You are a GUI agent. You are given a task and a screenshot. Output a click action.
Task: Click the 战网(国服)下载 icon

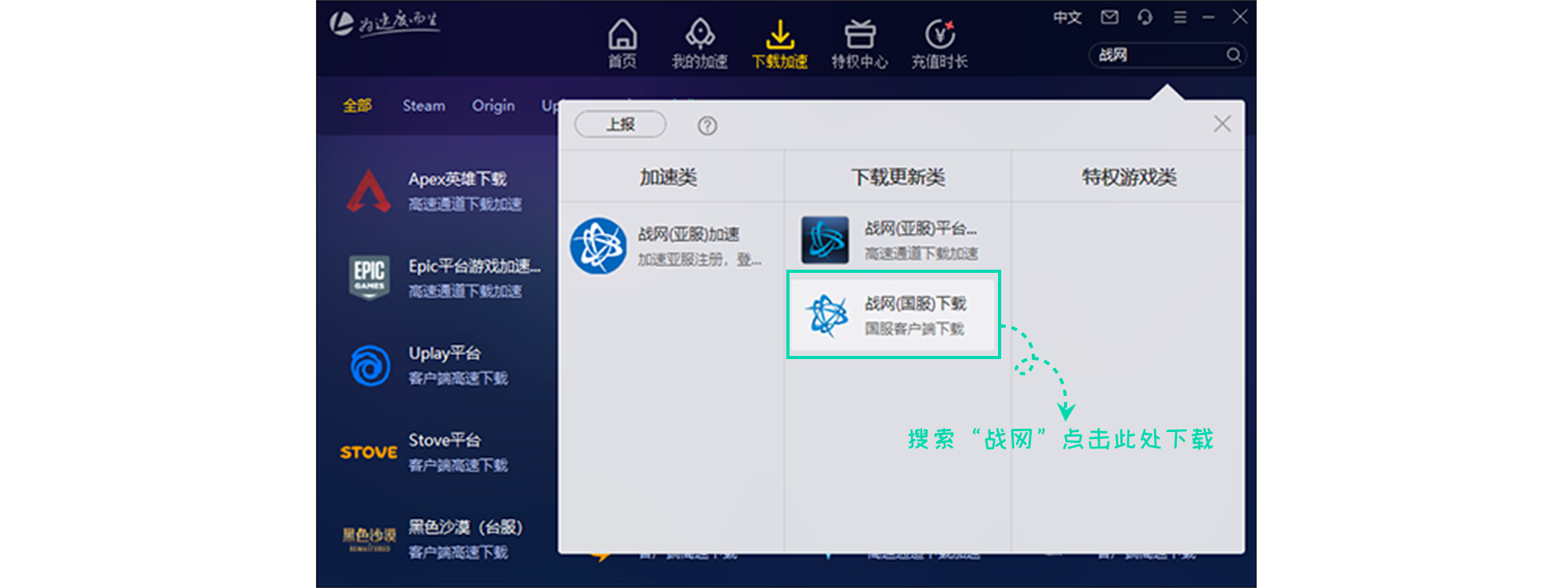[x=826, y=315]
